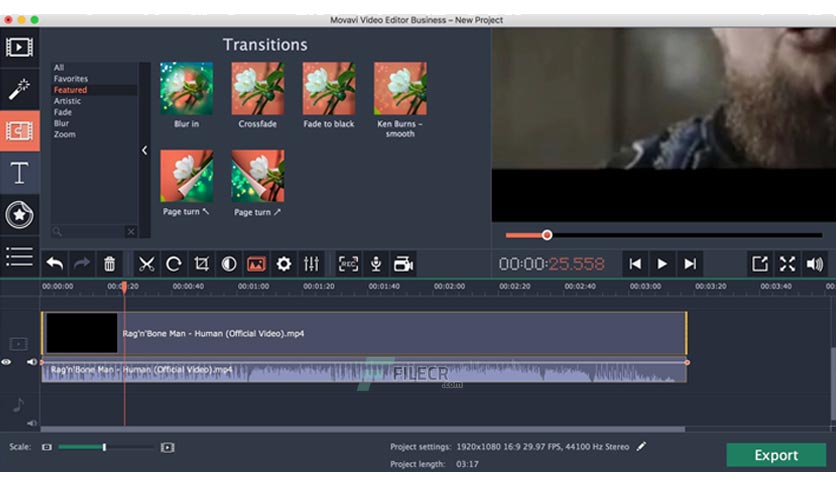Choose the Fade to black transition
This screenshot has height=484, width=836.
pyautogui.click(x=329, y=88)
